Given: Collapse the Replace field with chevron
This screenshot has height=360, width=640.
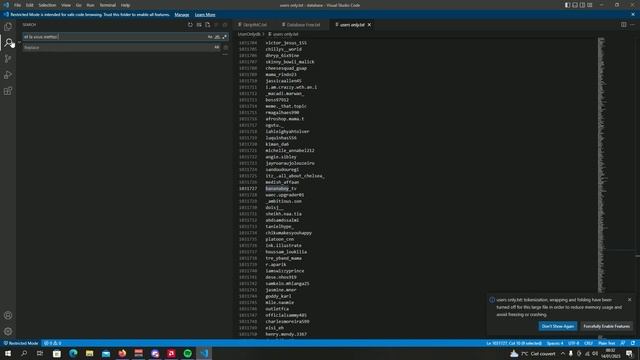Looking at the screenshot, I should click(x=19, y=42).
